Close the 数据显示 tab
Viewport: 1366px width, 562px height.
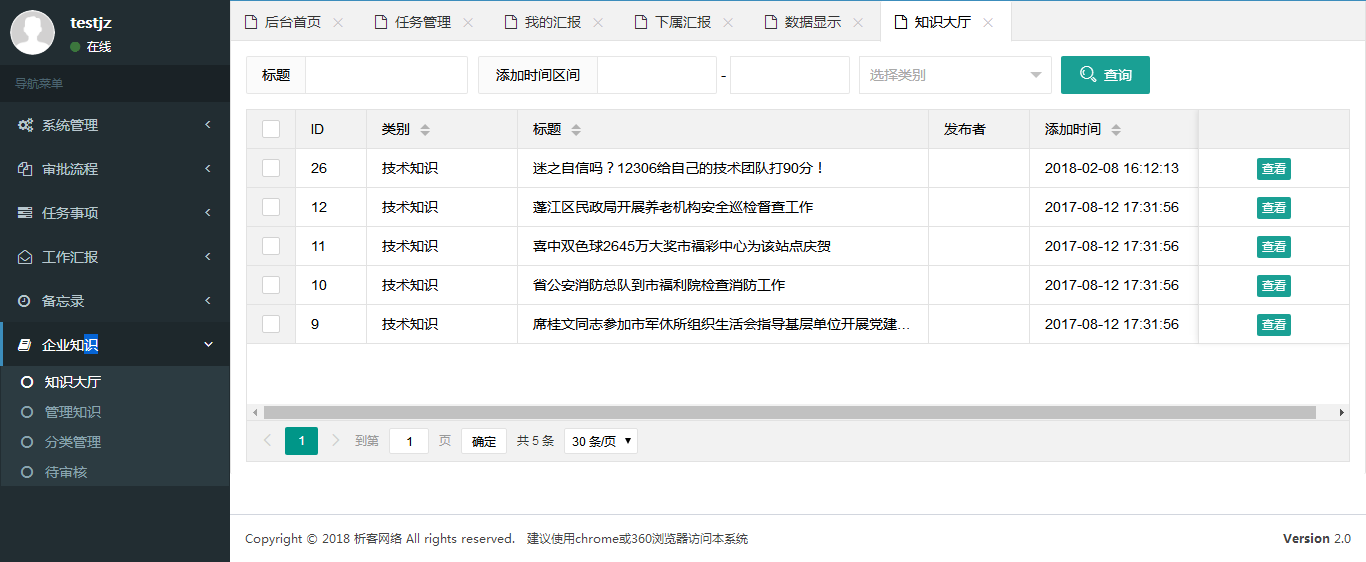858,22
